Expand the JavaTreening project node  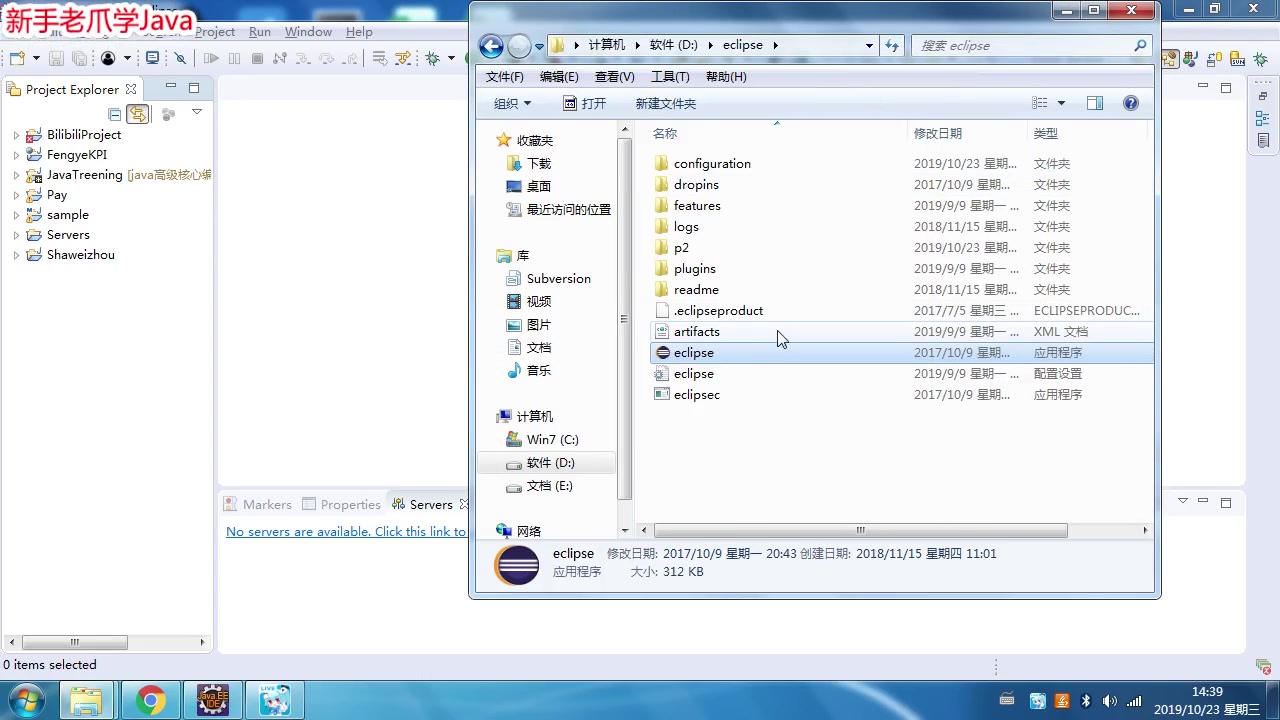16,175
